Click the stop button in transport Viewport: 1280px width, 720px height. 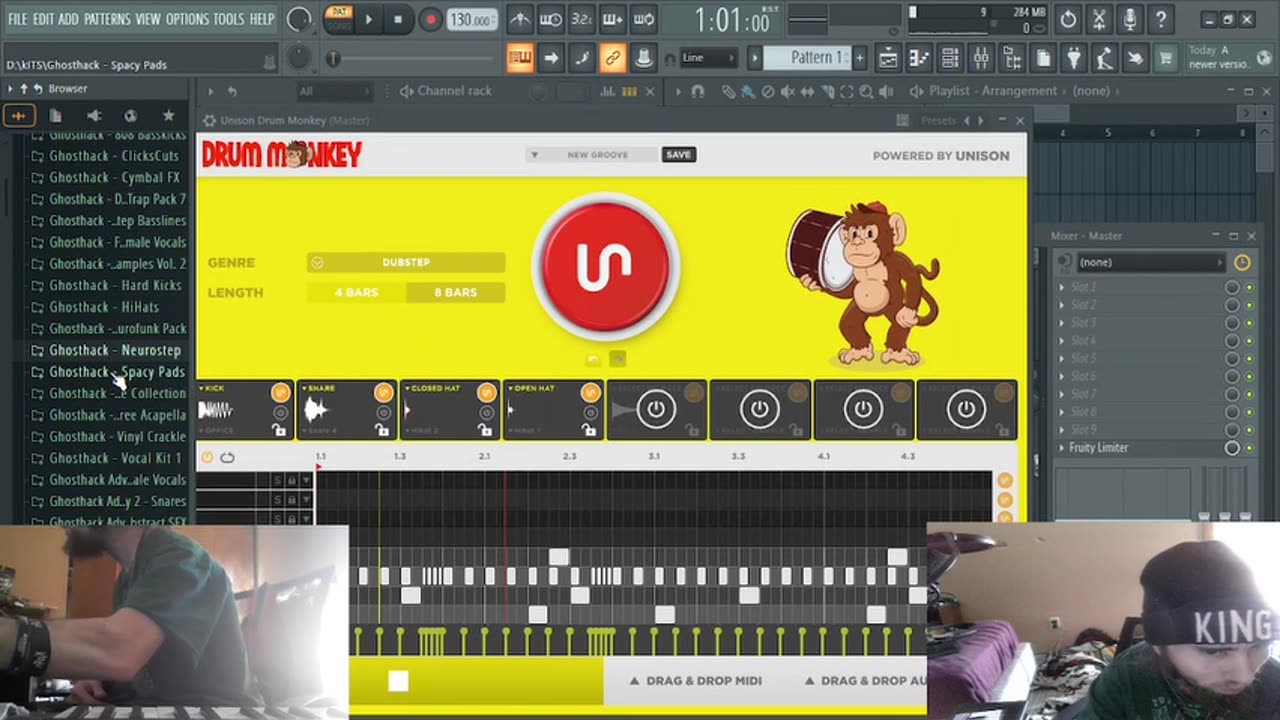(x=398, y=19)
